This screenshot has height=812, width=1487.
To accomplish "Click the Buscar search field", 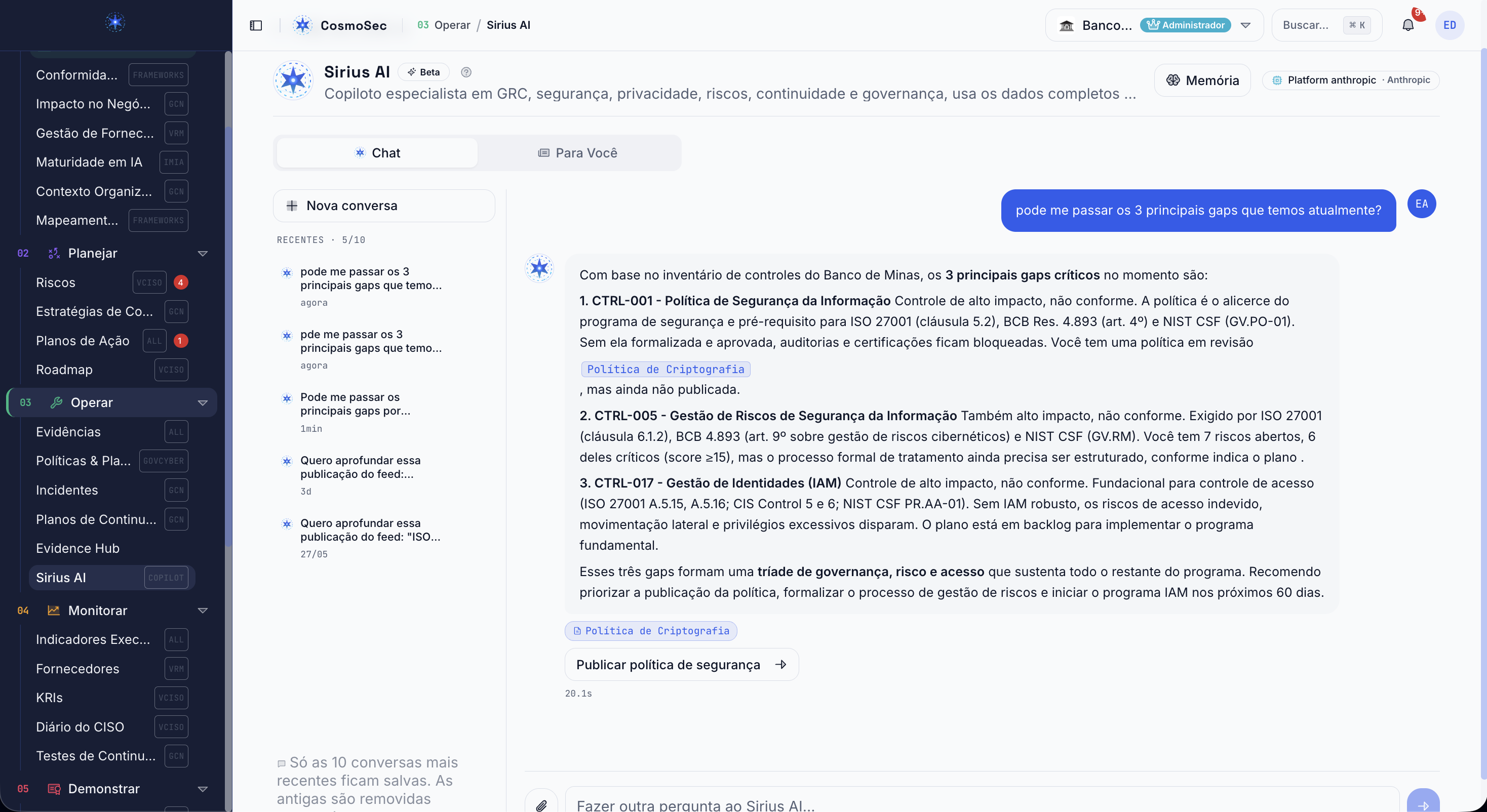I will (x=1326, y=25).
